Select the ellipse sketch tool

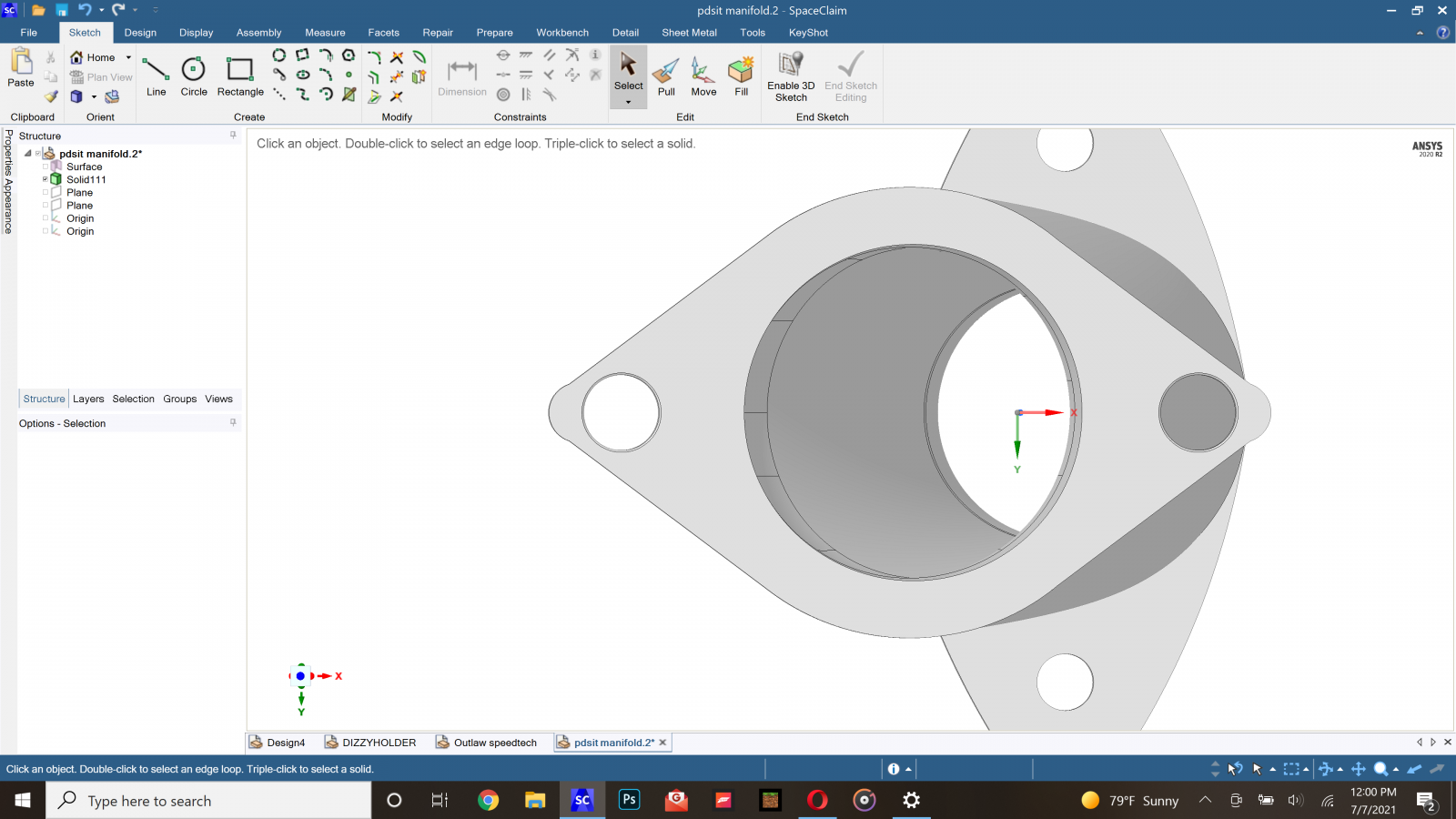[303, 75]
